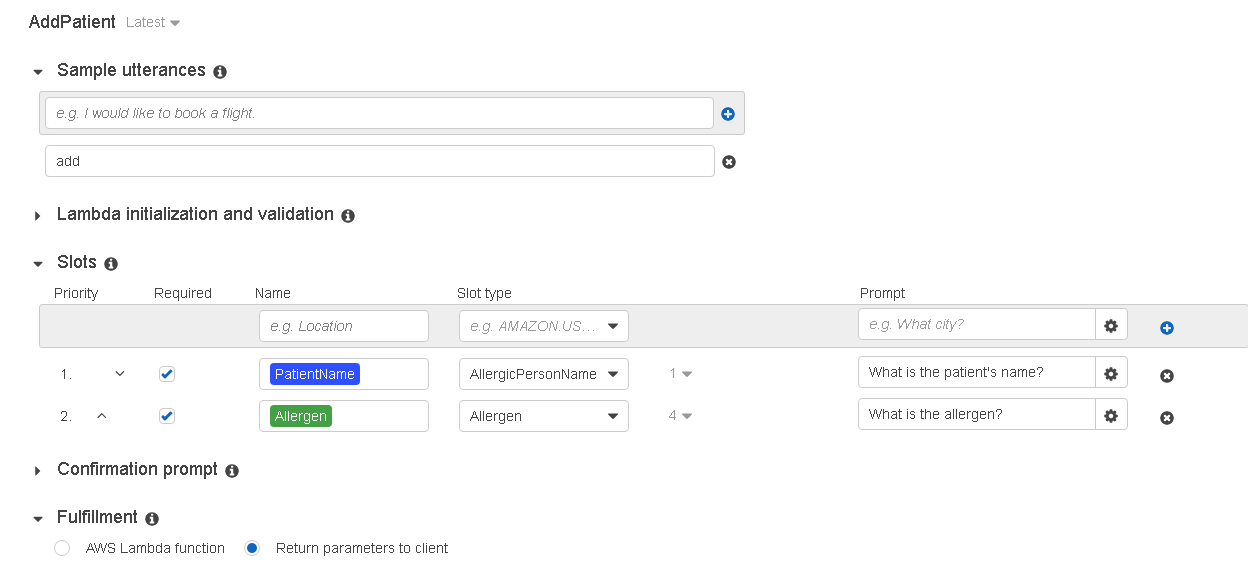Uncheck Required for Allergen slot
The image size is (1248, 569).
[167, 416]
